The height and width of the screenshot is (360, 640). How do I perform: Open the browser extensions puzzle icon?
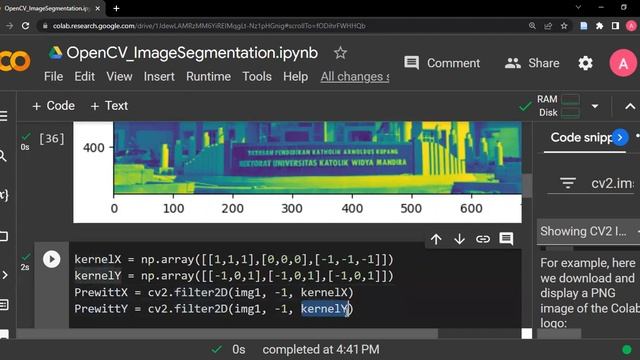coord(599,26)
